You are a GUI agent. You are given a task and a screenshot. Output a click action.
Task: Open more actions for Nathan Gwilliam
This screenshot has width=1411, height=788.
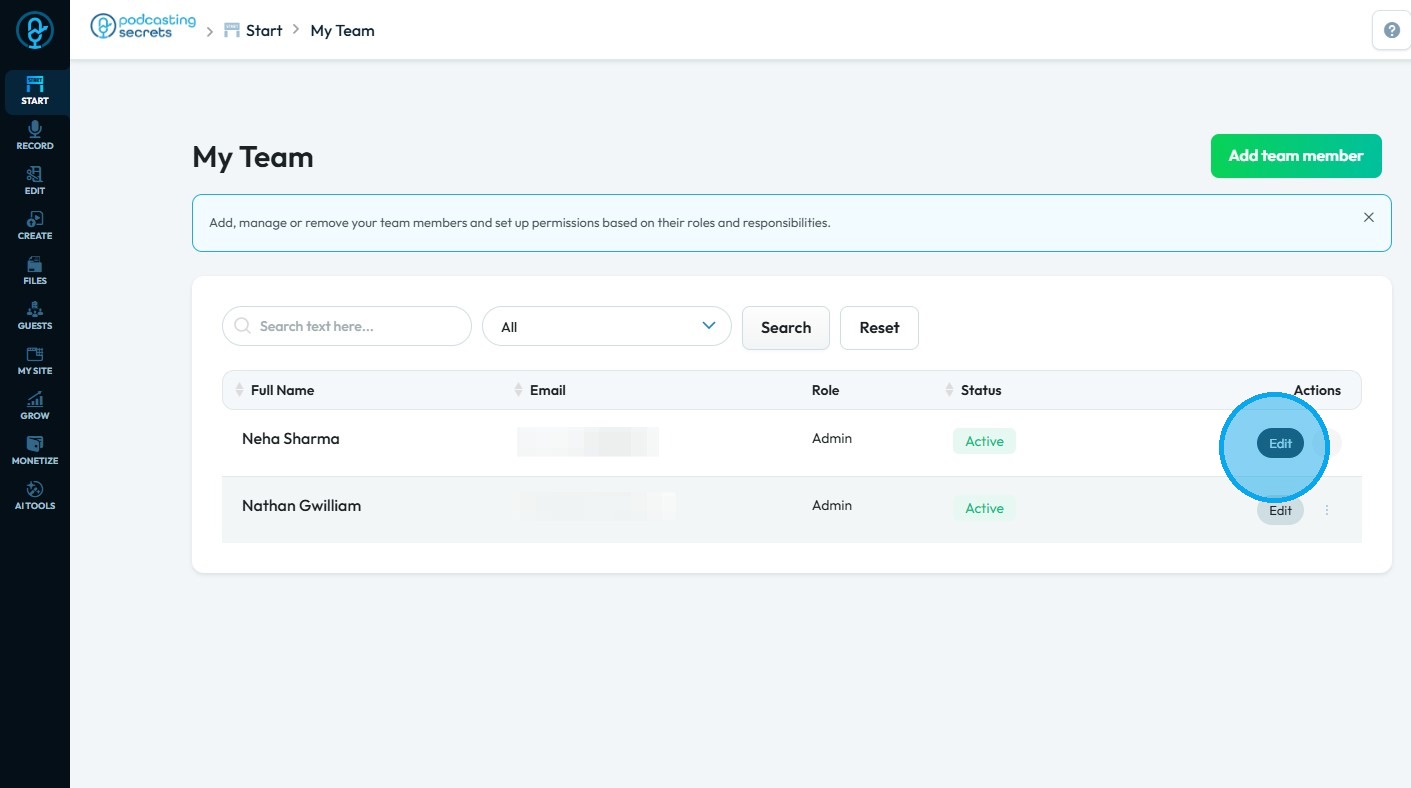click(x=1327, y=510)
